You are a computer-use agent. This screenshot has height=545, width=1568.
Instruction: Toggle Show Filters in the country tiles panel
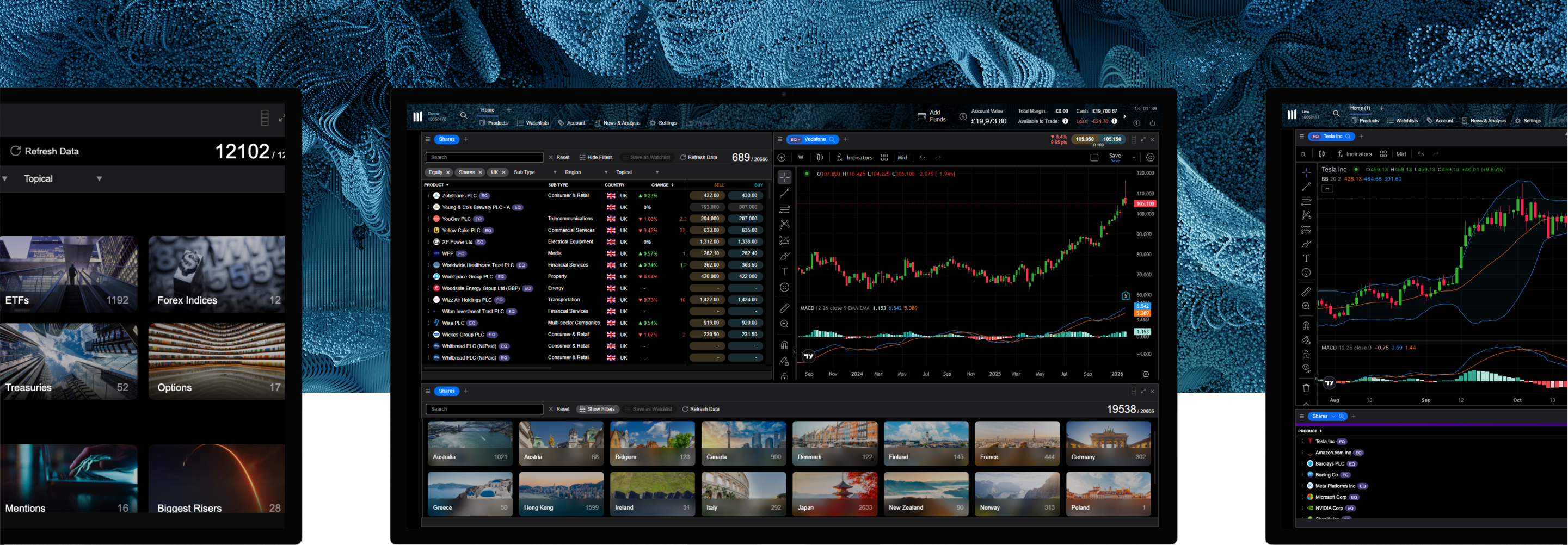tap(597, 410)
